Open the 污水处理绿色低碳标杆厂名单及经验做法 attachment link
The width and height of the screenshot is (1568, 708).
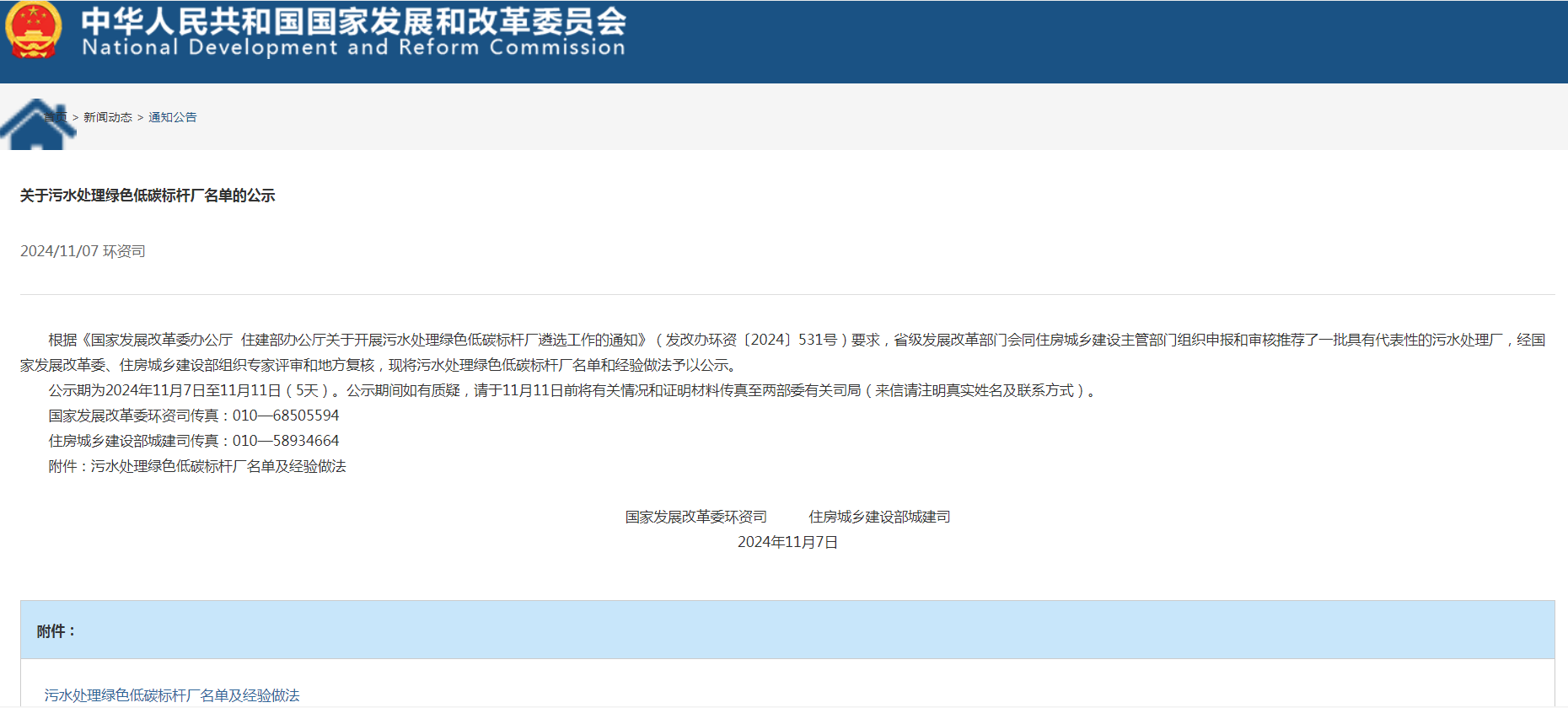pyautogui.click(x=172, y=695)
